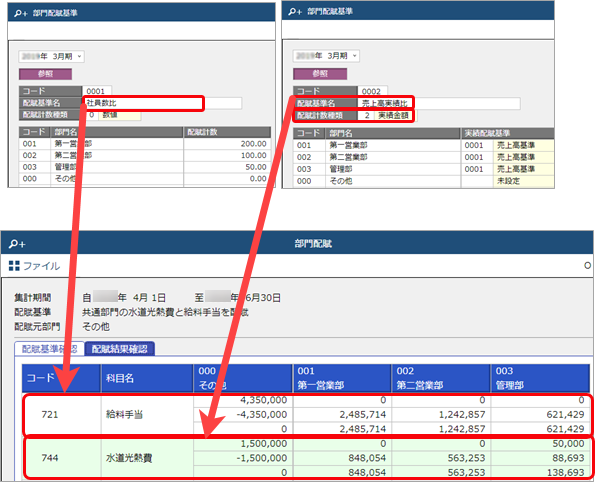Click the 001 第一営業部 column header
The image size is (595, 482).
(342, 378)
